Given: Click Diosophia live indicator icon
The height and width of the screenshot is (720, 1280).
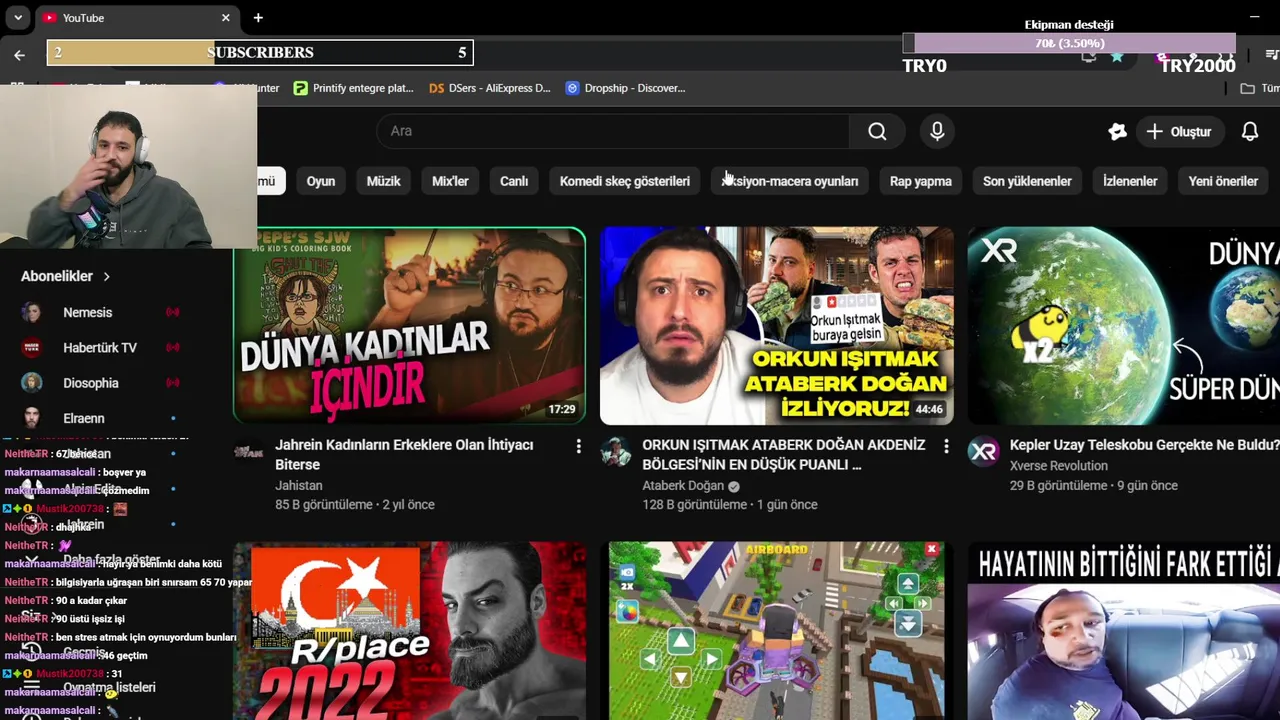Looking at the screenshot, I should click(172, 383).
